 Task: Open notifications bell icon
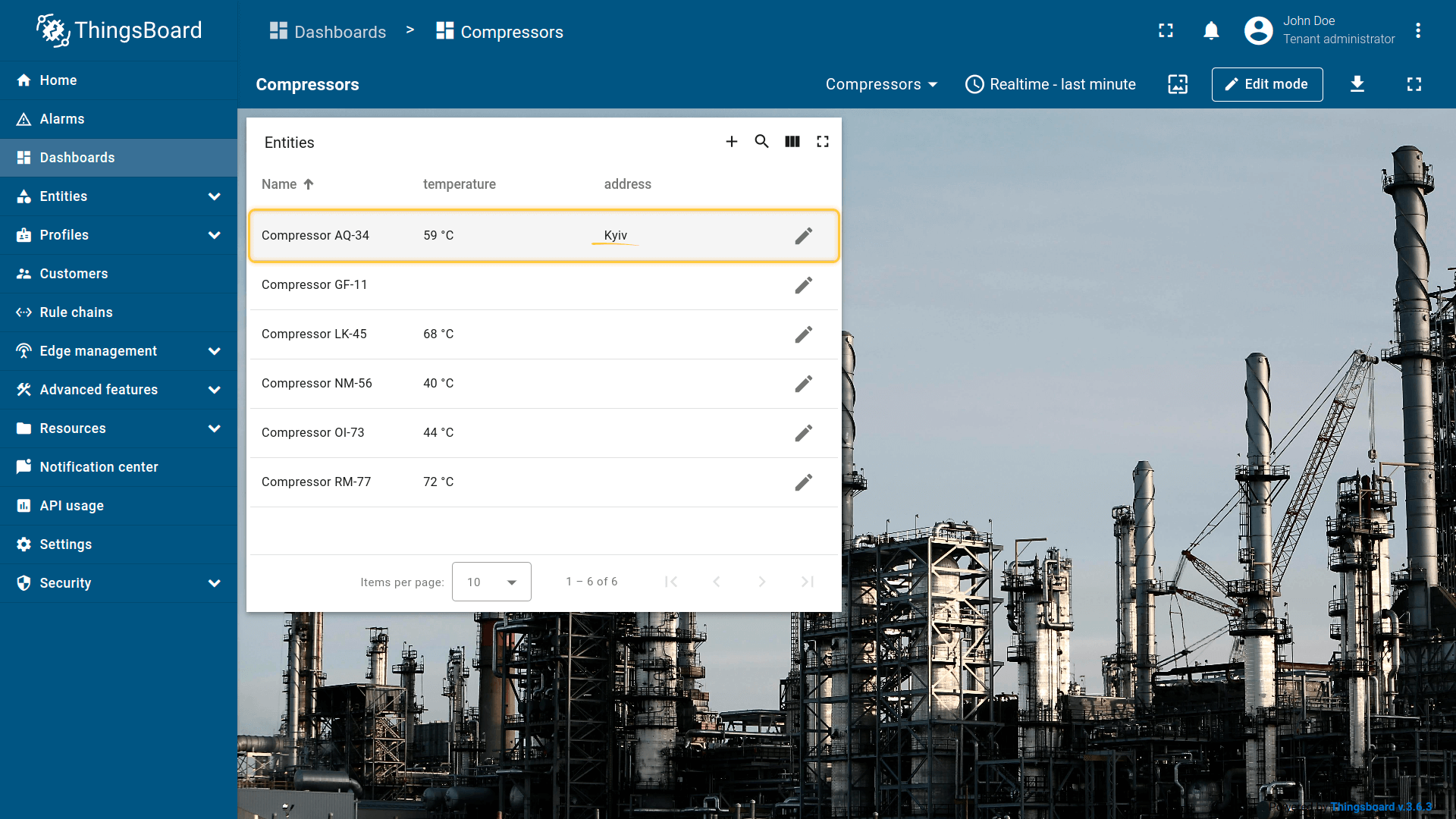(x=1211, y=31)
